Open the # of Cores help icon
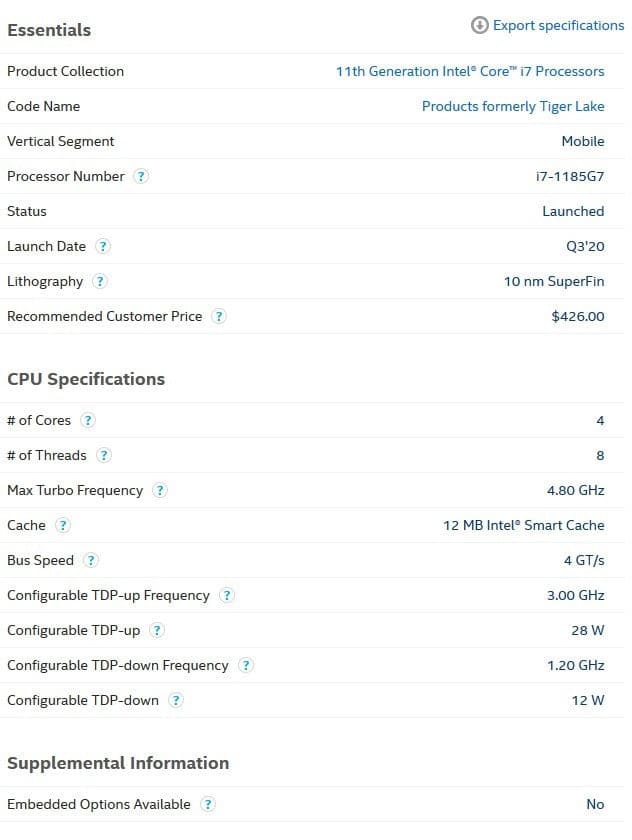Viewport: 632px width, 840px height. pyautogui.click(x=88, y=421)
